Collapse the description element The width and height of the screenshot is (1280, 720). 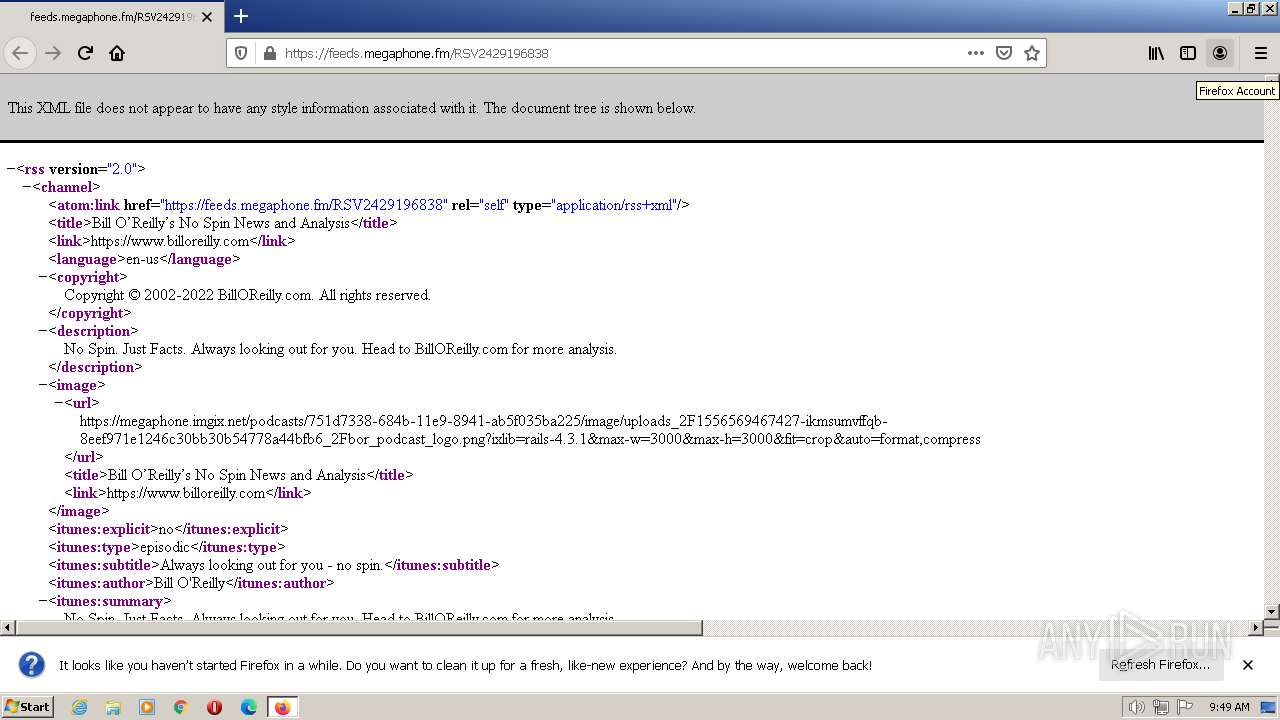[x=43, y=331]
